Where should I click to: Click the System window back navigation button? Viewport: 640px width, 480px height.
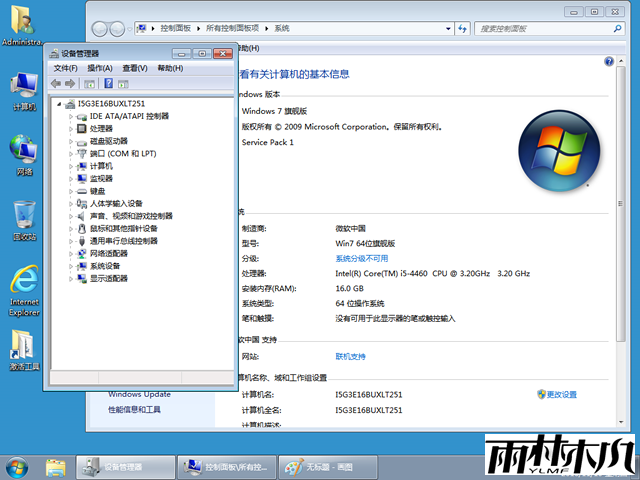point(99,29)
